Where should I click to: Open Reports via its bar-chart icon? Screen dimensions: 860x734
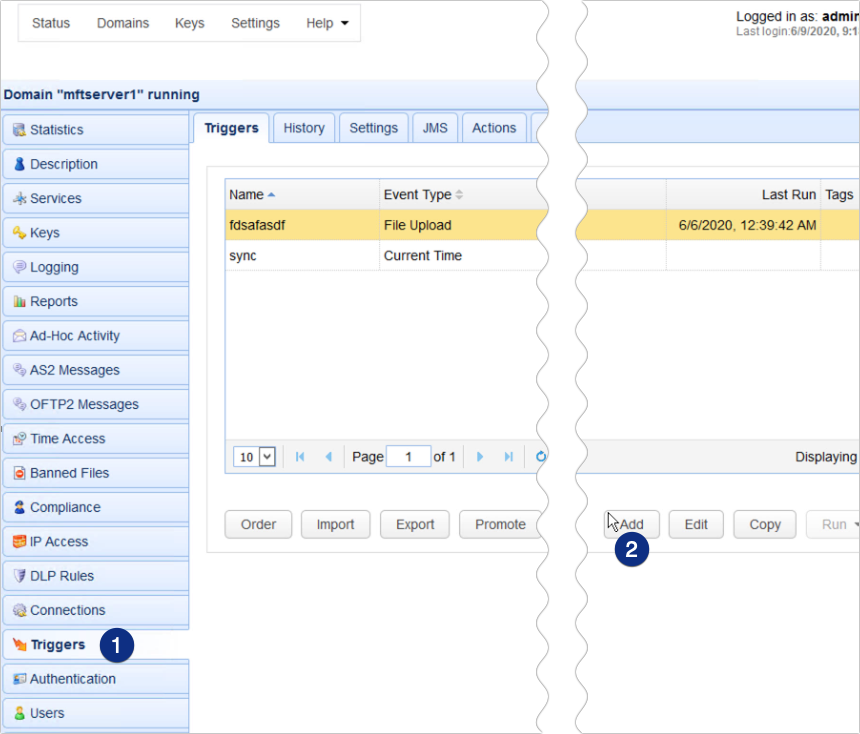pos(18,301)
